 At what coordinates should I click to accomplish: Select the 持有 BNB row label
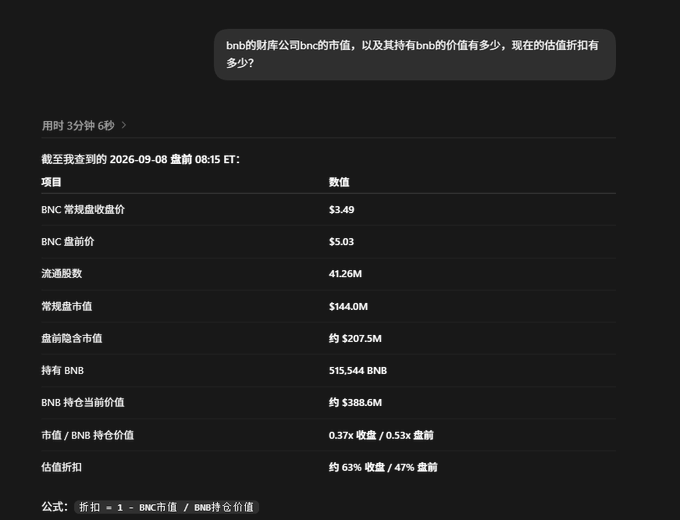point(62,370)
